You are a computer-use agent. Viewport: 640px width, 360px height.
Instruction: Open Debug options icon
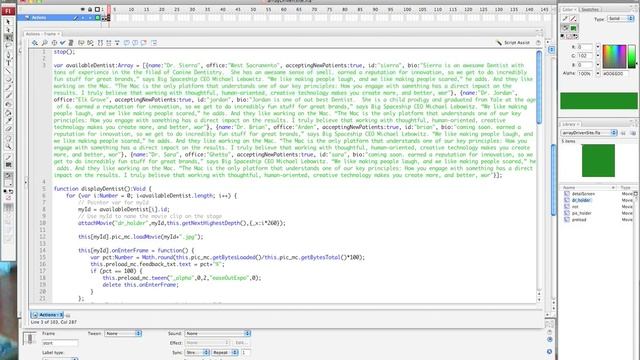pos(90,42)
